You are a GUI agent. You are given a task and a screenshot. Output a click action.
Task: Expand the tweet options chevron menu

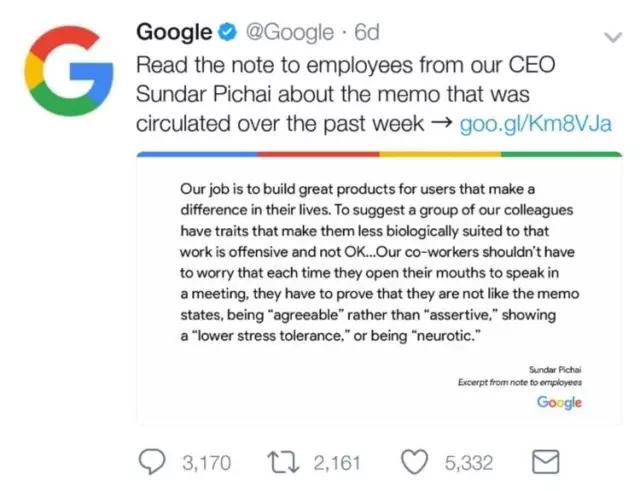click(612, 37)
